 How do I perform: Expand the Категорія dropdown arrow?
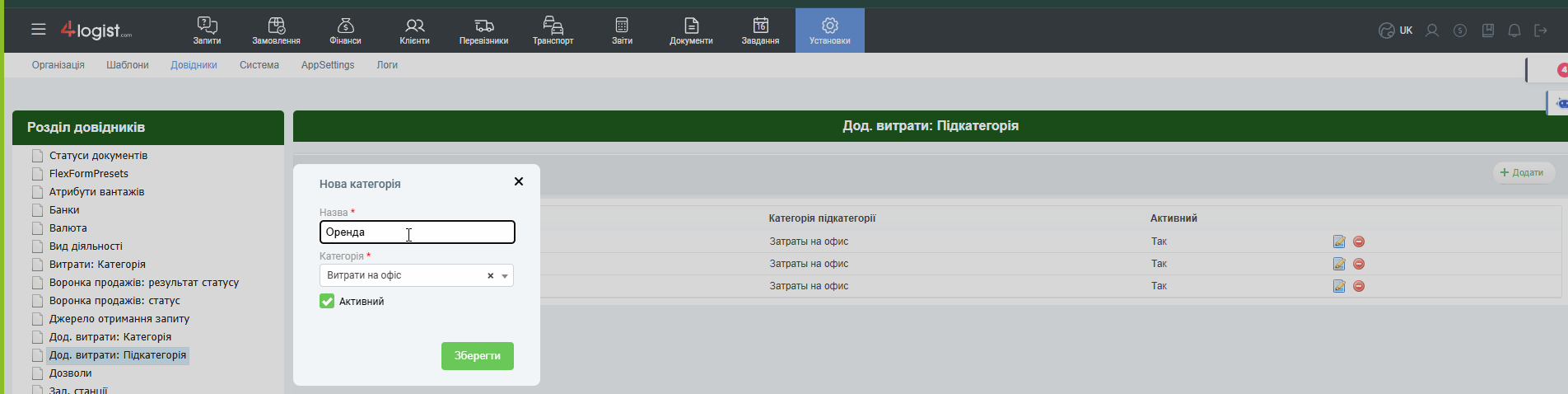505,276
